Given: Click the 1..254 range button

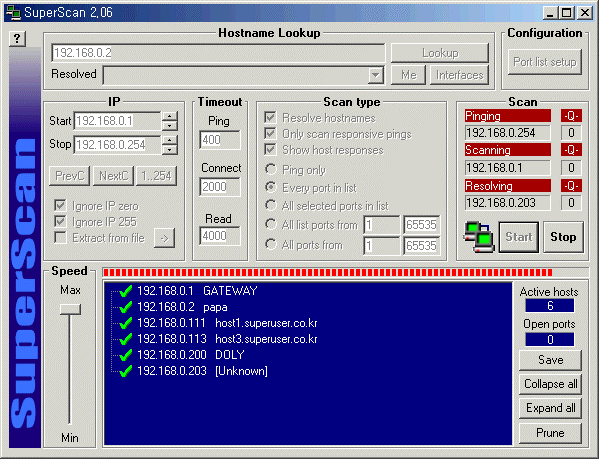Looking at the screenshot, I should pos(157,176).
